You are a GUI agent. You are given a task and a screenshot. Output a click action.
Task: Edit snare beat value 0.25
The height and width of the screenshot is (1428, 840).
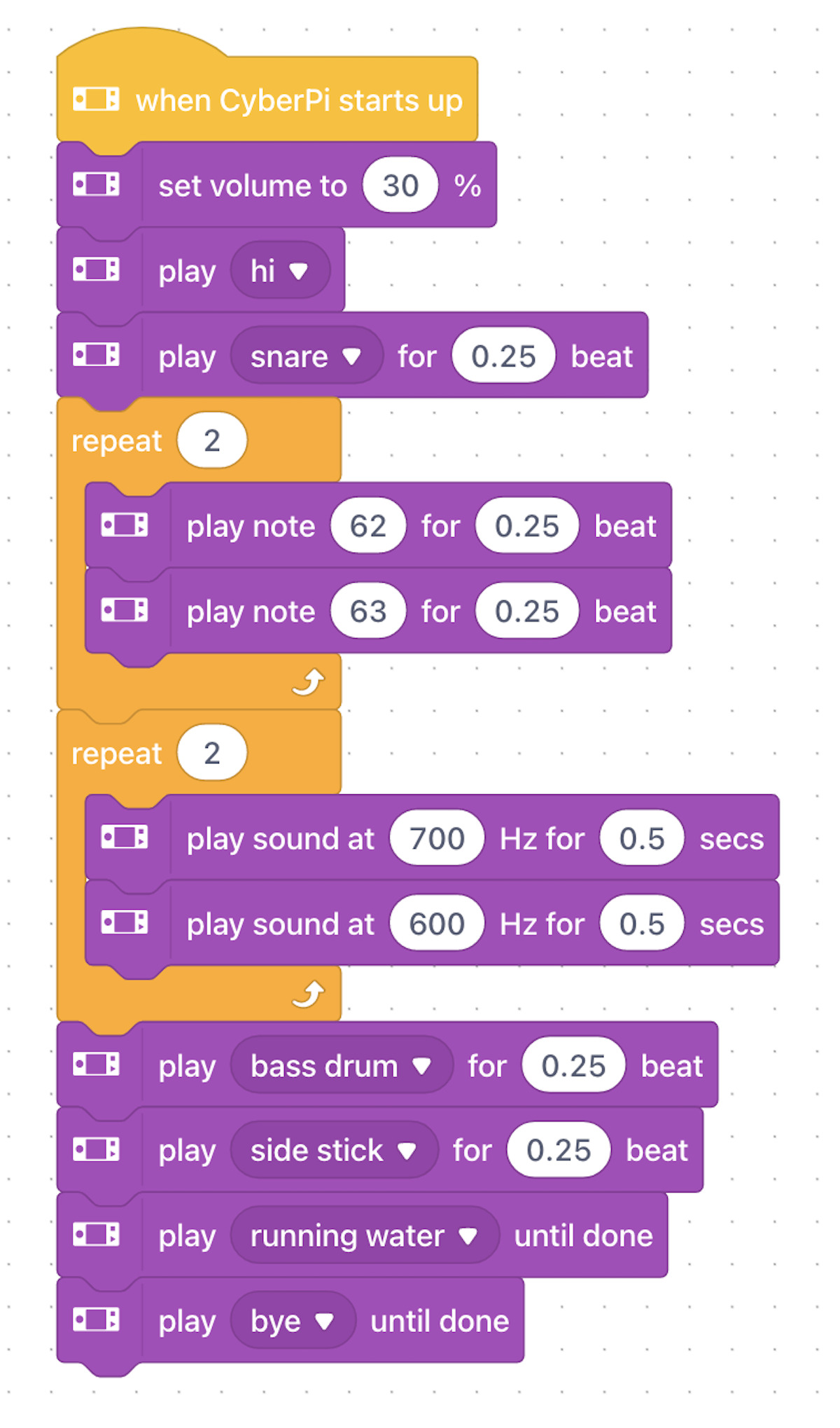coord(503,356)
